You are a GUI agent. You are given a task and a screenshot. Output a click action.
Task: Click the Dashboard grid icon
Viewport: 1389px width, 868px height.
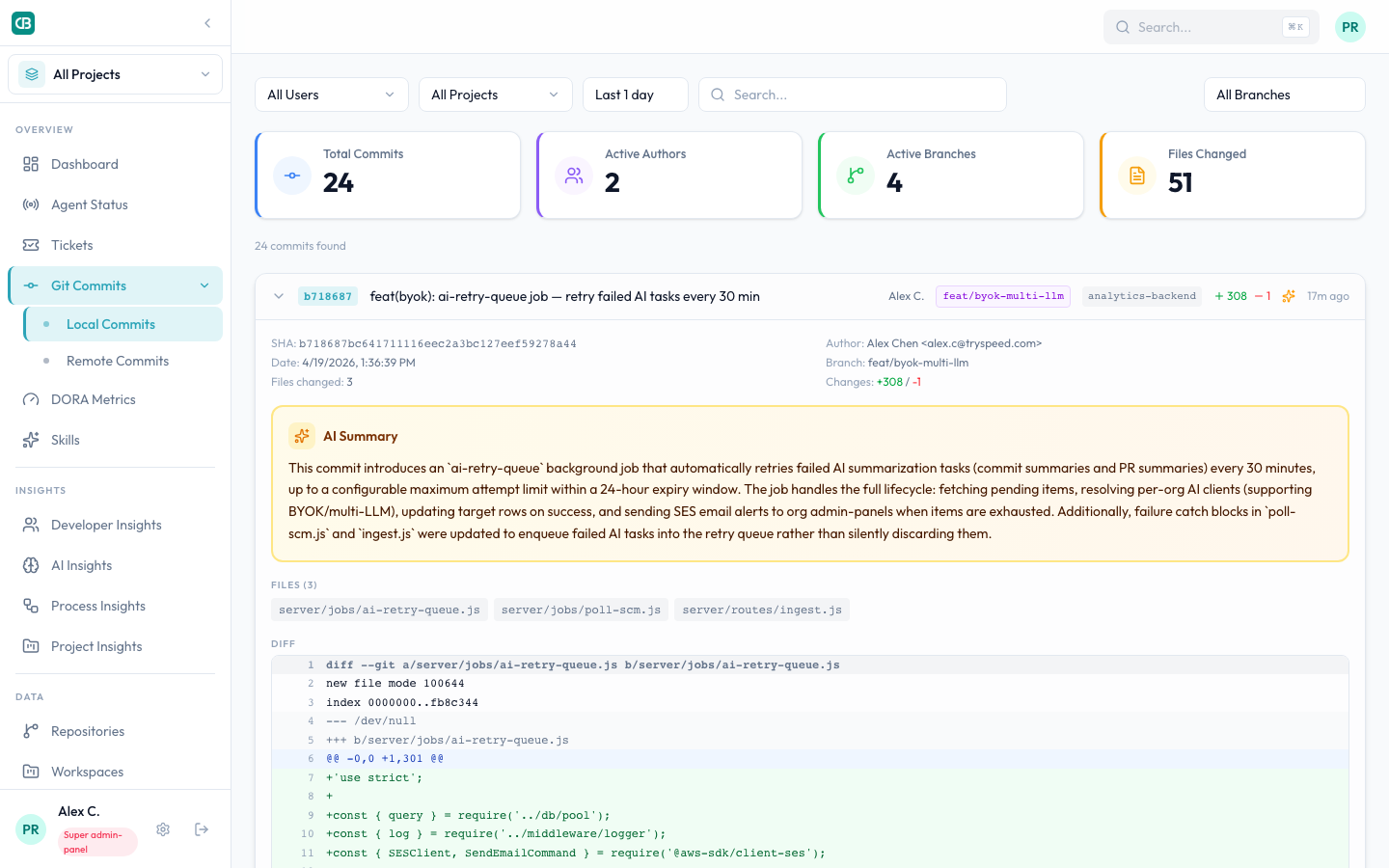(x=31, y=164)
